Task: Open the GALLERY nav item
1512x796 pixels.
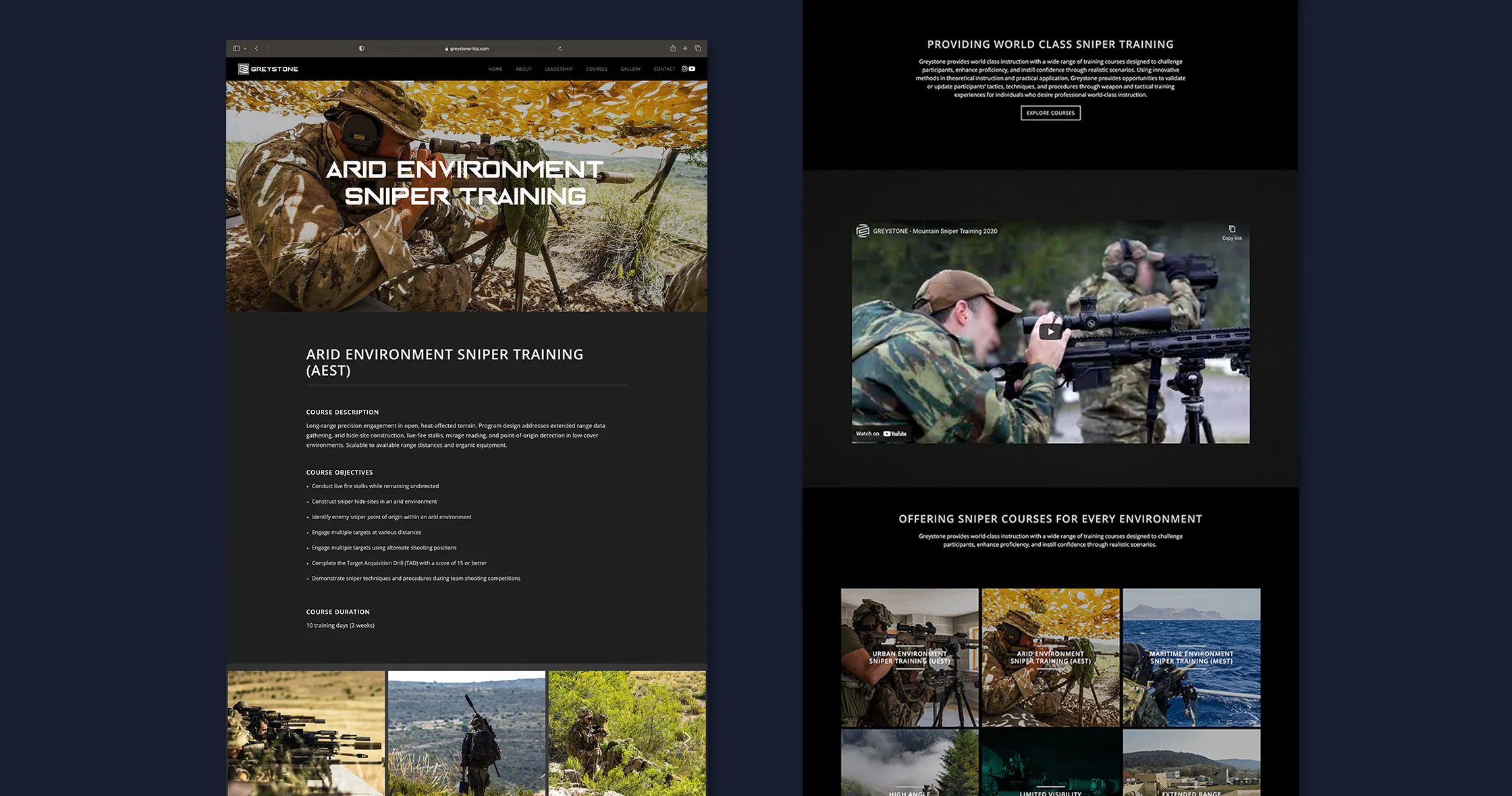Action: tap(630, 69)
